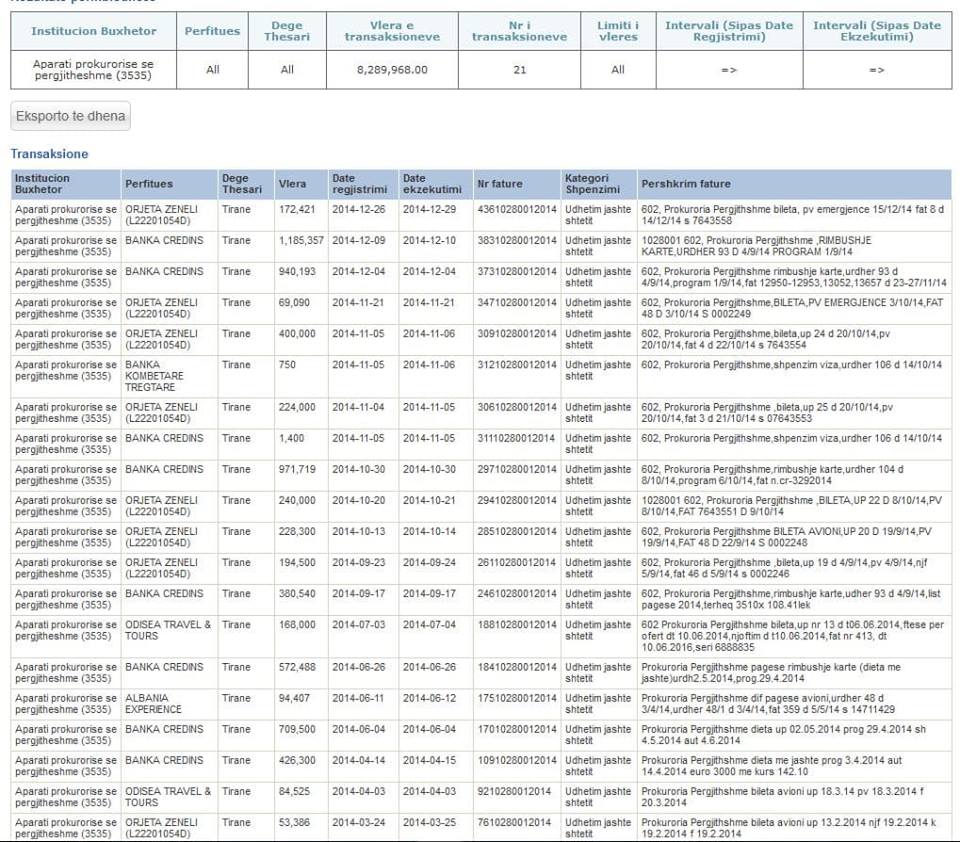Select registration date 2014-12-26
This screenshot has height=842, width=960.
[359, 209]
